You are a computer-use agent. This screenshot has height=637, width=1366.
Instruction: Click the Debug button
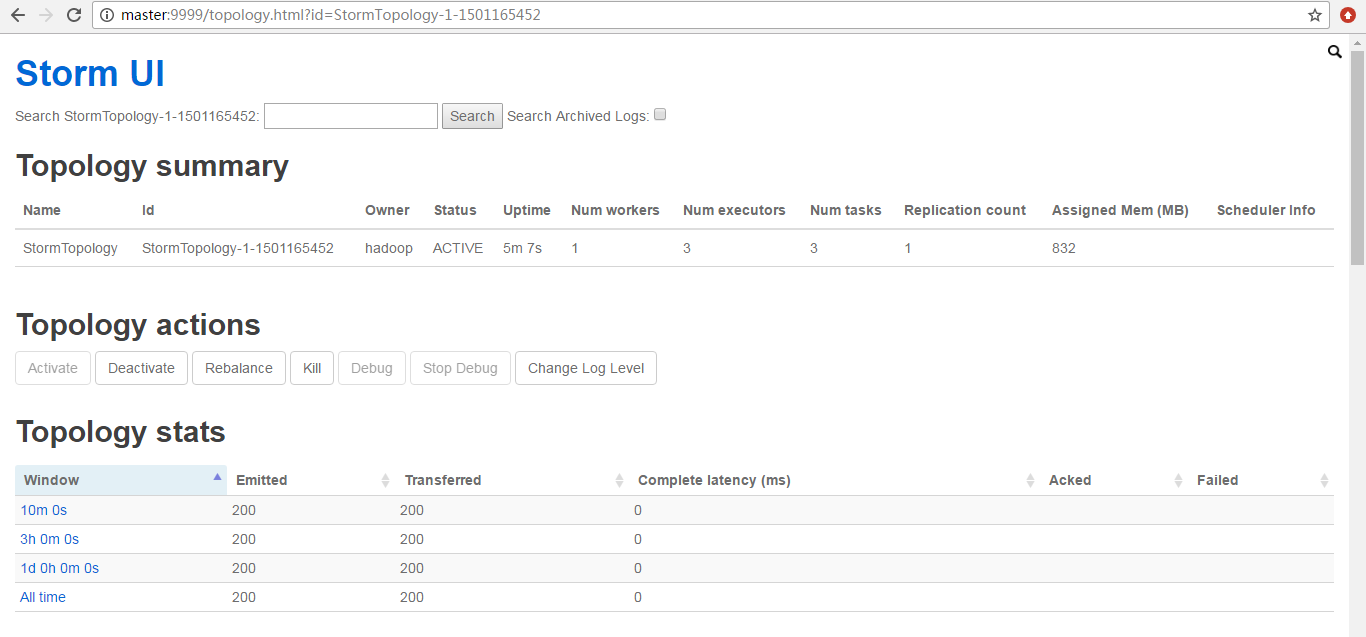372,368
